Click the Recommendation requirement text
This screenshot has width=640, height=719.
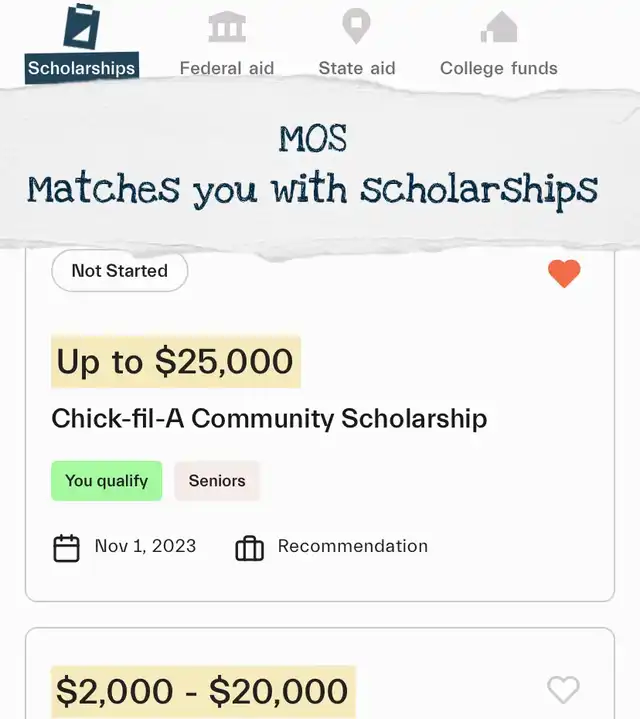(352, 546)
